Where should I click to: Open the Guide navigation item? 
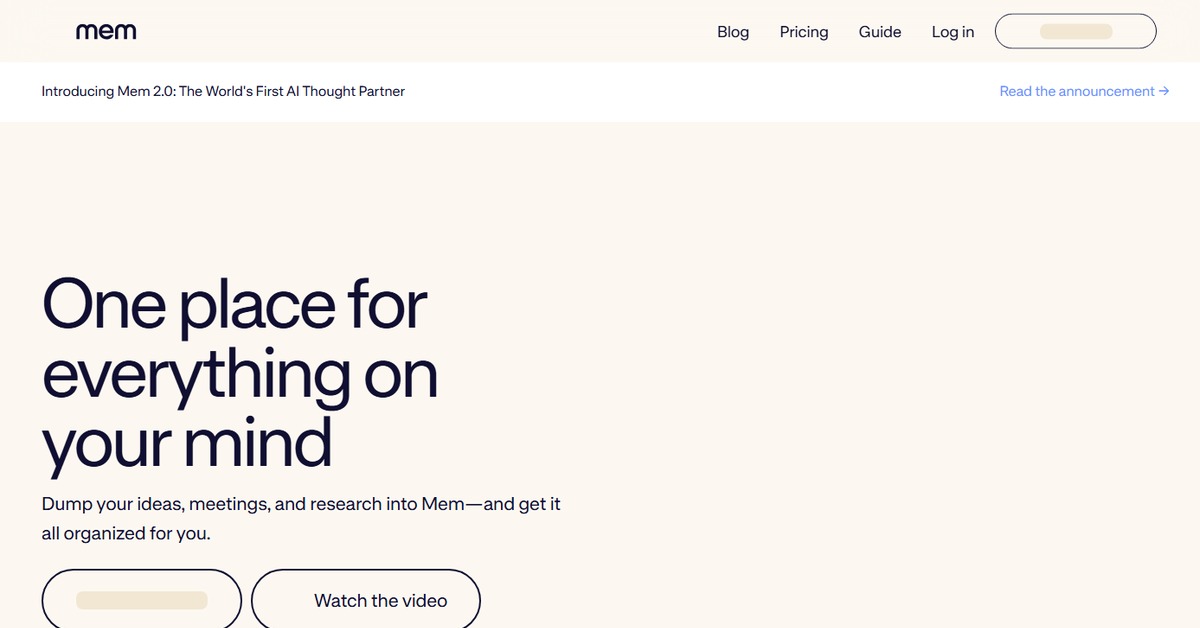point(879,32)
